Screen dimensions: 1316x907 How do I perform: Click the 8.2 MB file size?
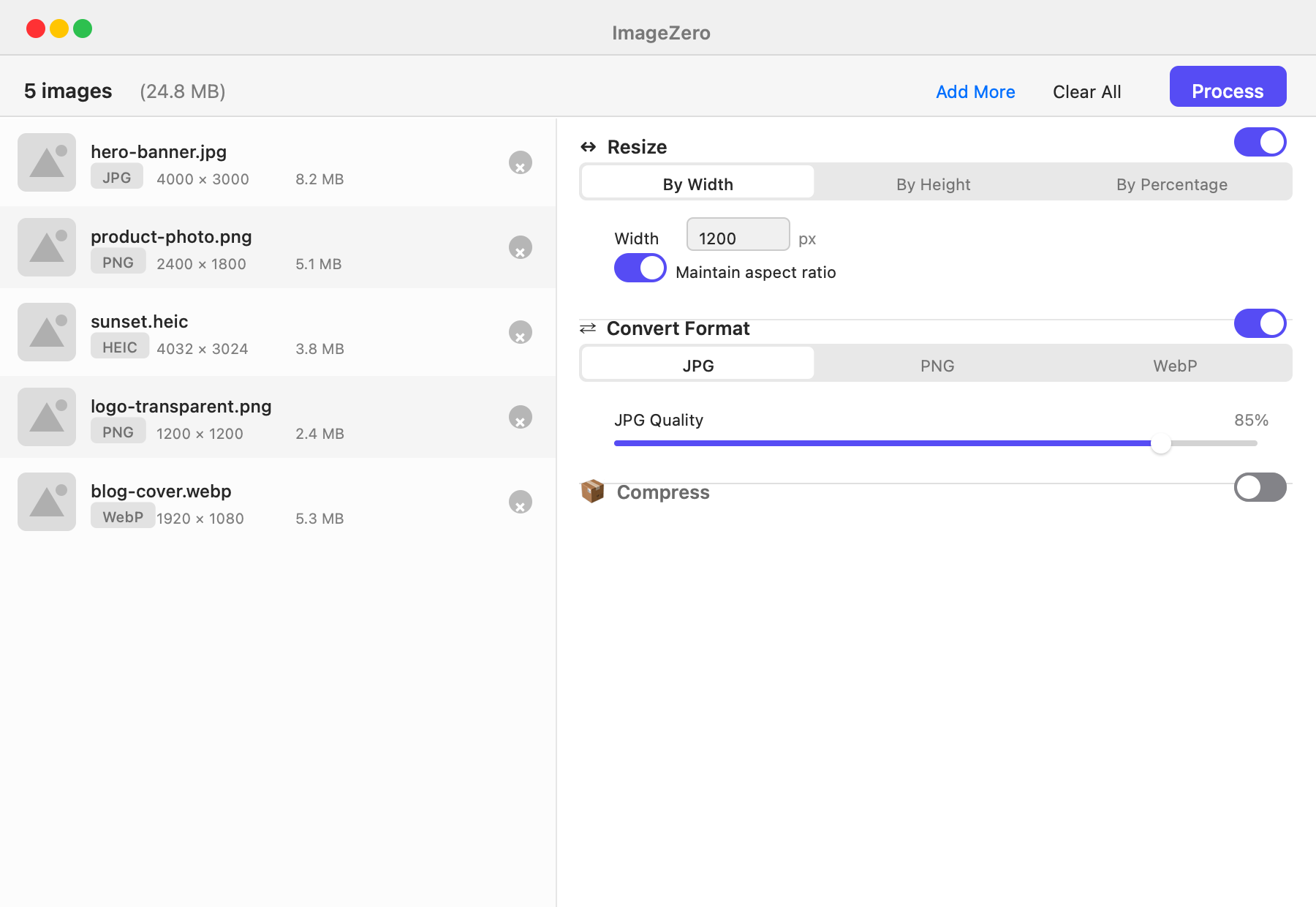click(x=319, y=179)
